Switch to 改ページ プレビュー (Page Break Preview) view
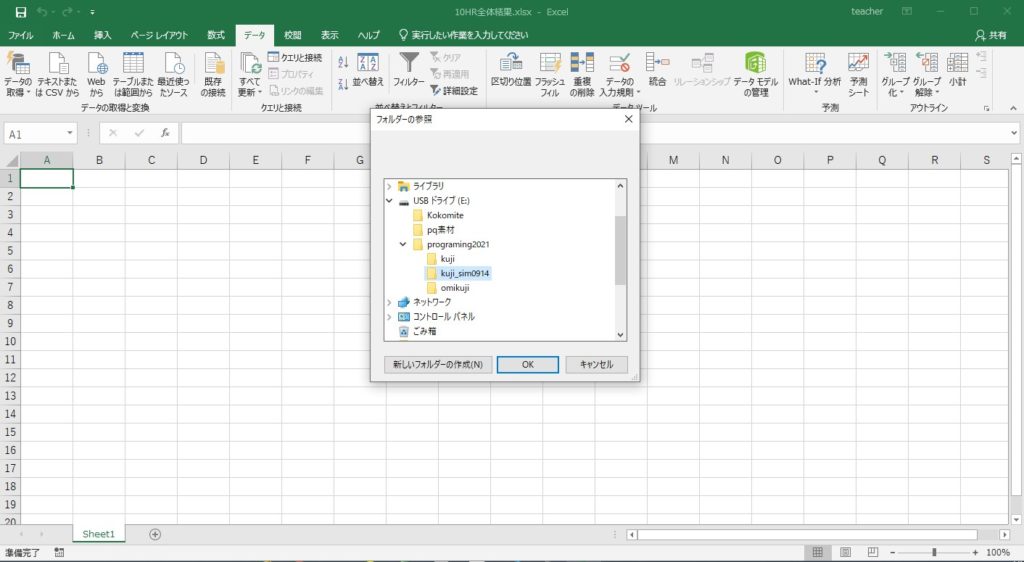 tap(873, 552)
